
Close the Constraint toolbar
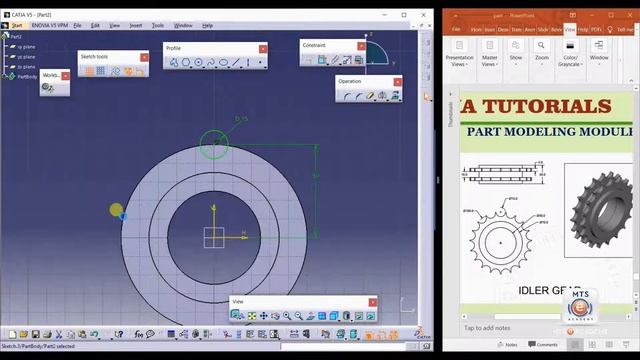tap(361, 46)
